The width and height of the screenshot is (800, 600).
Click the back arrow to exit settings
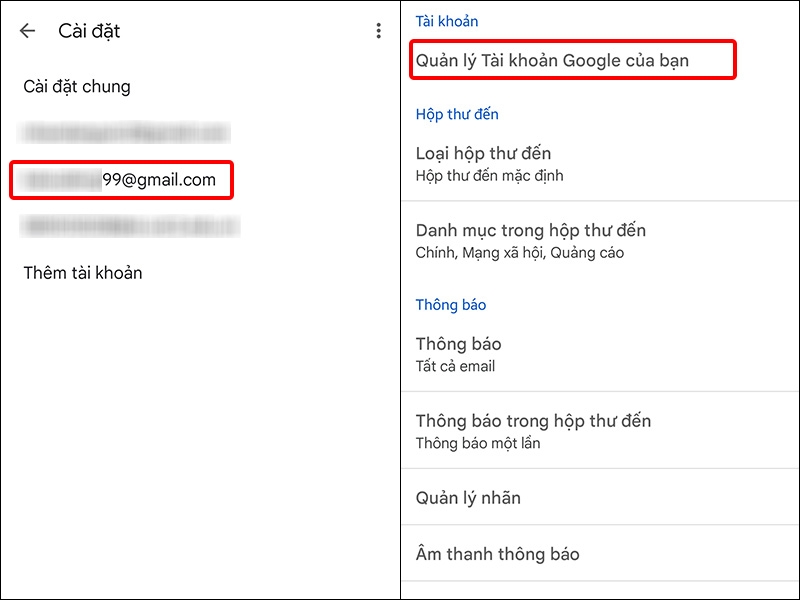point(26,31)
